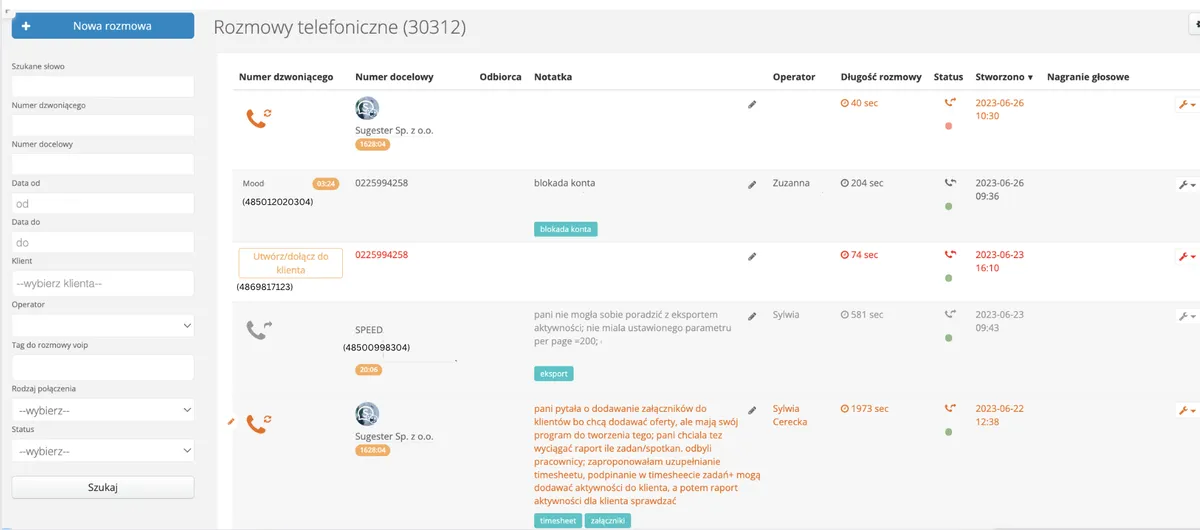1200x530 pixels.
Task: Expand the Status filter dropdown
Action: click(x=102, y=451)
